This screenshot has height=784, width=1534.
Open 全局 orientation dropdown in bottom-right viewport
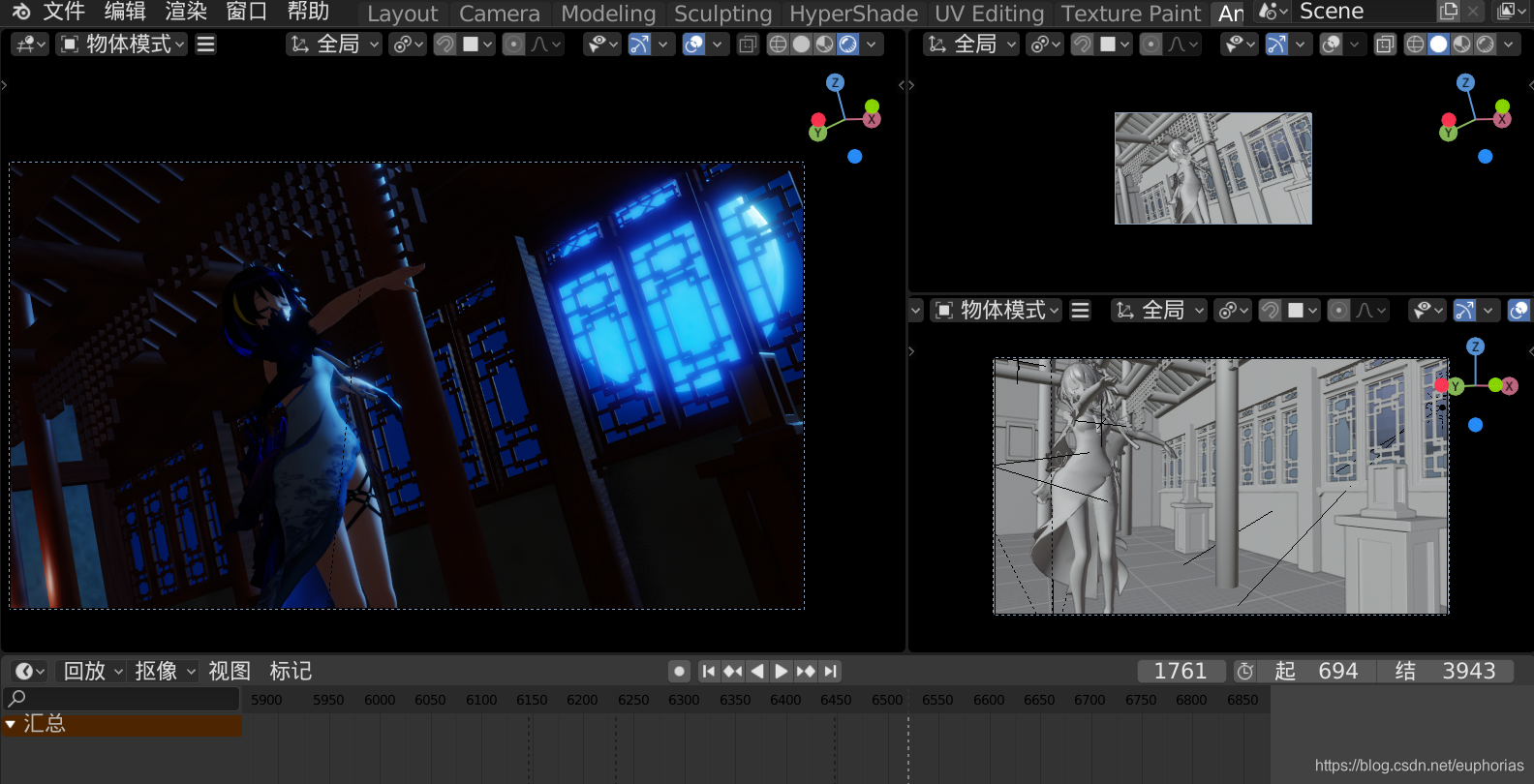pos(1160,311)
